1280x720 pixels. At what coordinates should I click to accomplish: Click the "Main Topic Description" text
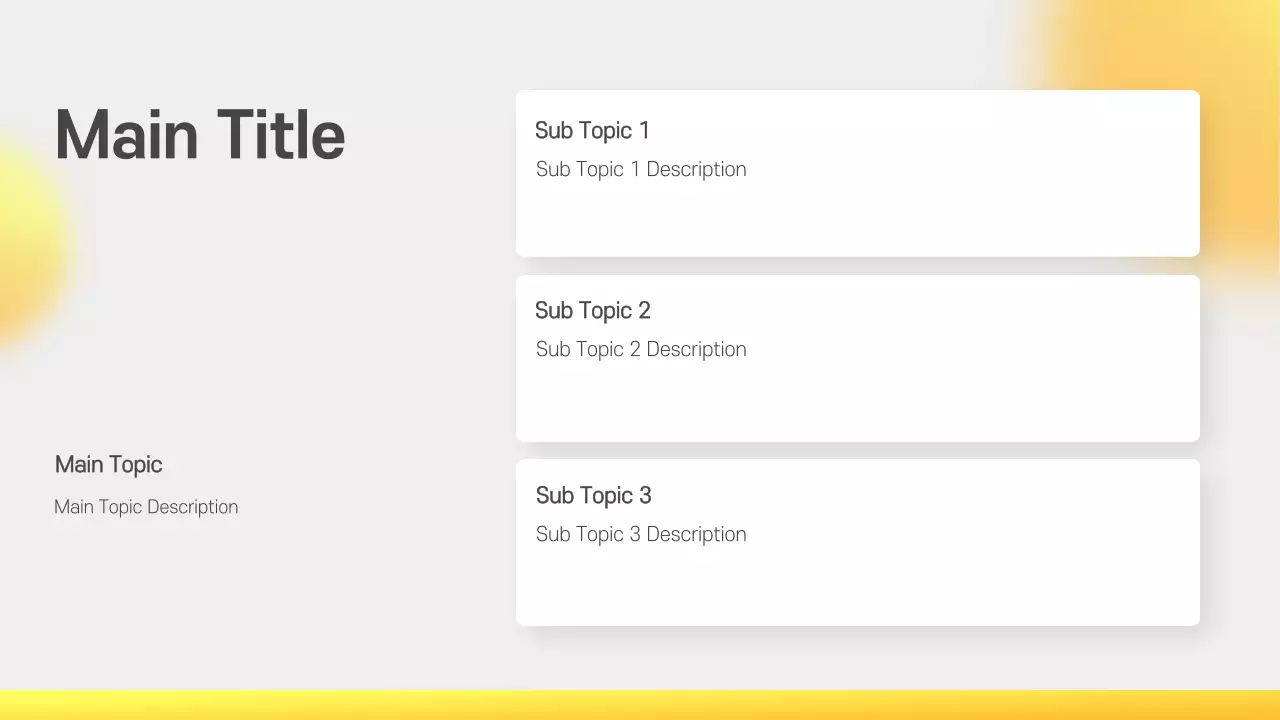pyautogui.click(x=146, y=507)
